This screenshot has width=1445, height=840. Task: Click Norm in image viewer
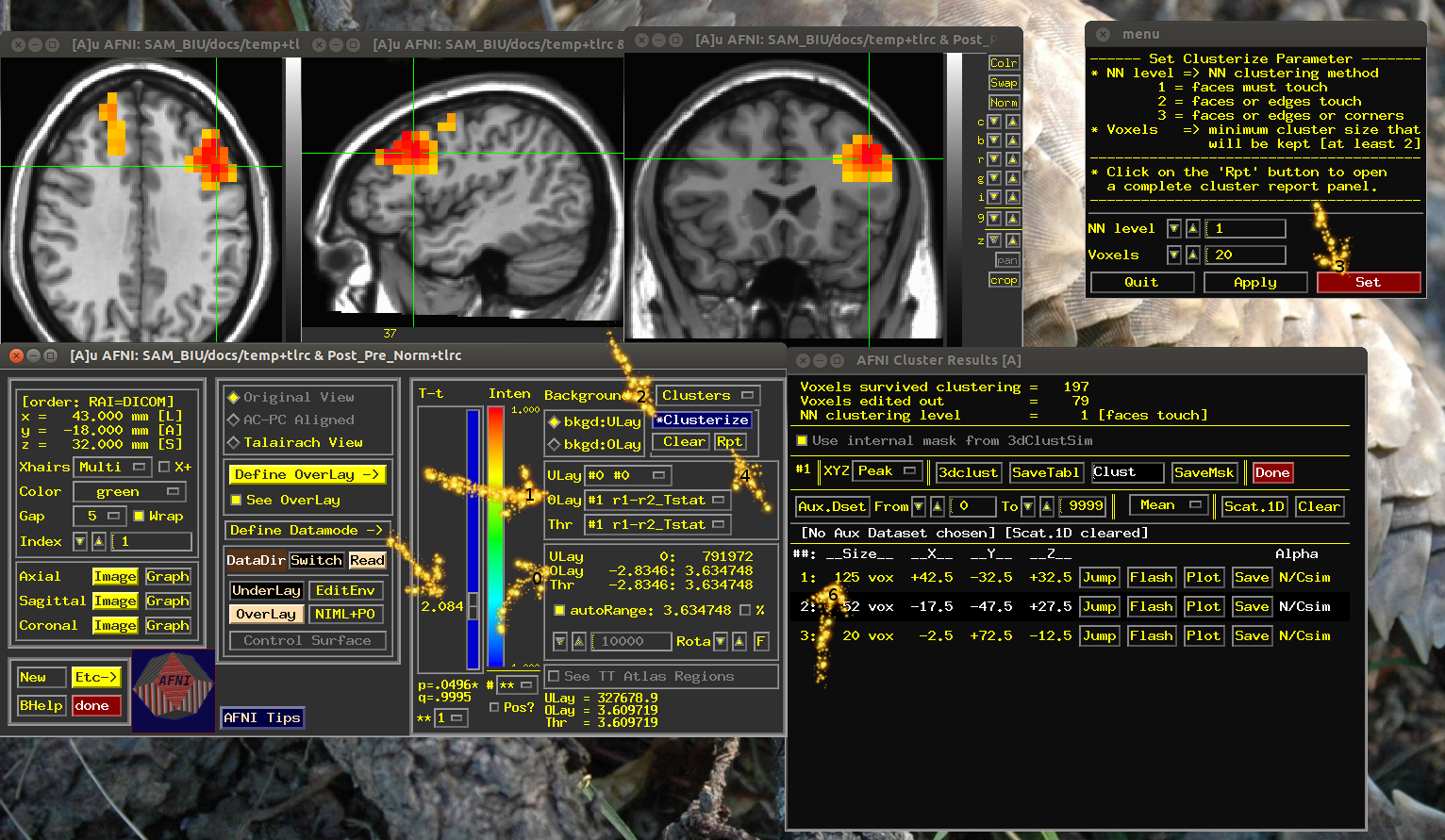(x=1004, y=103)
